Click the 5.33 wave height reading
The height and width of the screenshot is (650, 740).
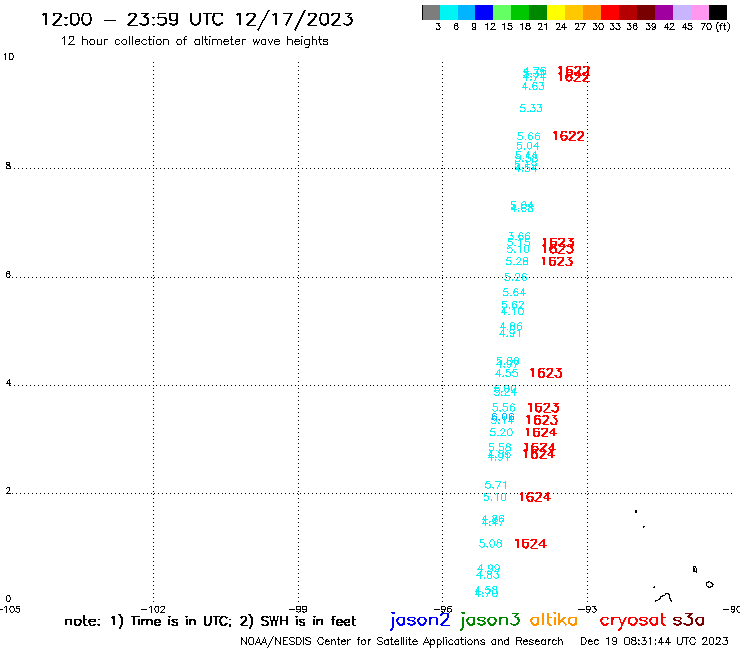531,109
